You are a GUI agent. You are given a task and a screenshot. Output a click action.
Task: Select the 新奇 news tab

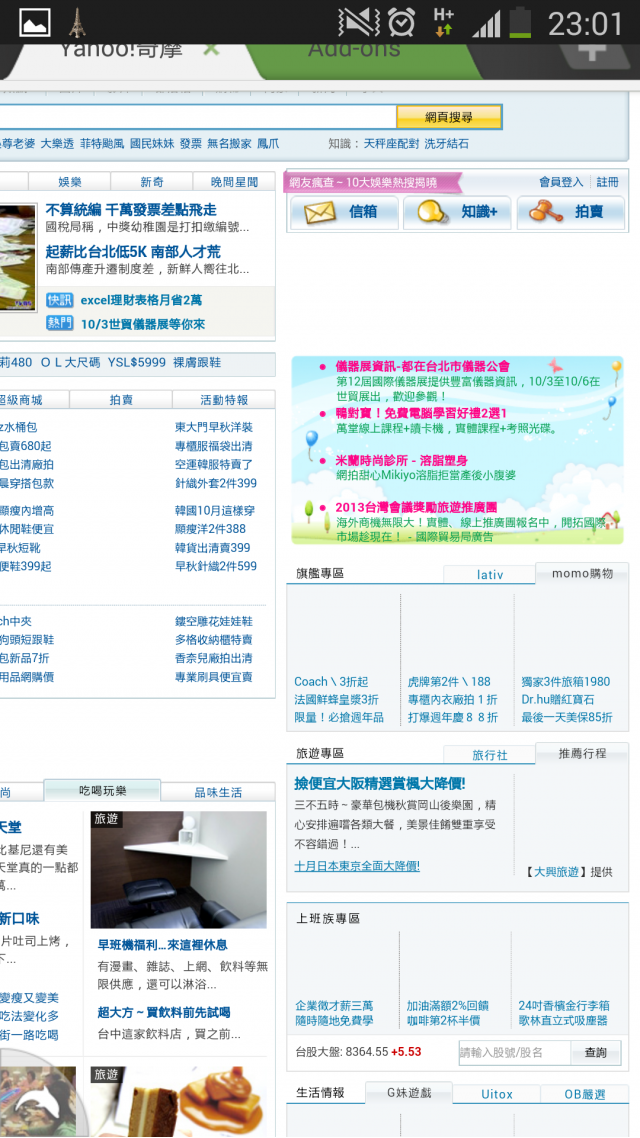[x=152, y=182]
